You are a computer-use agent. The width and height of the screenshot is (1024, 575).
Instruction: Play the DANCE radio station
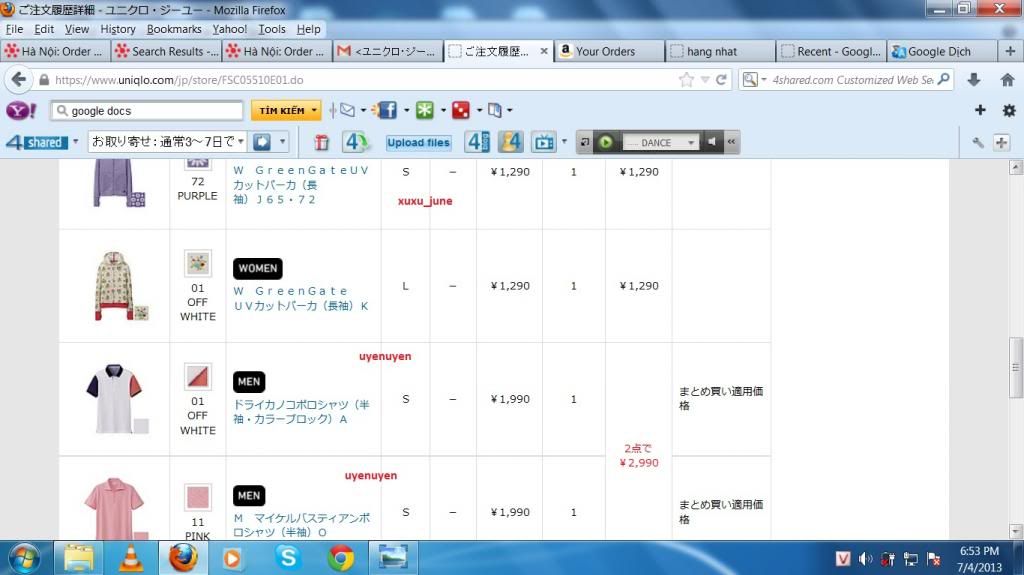click(x=605, y=142)
